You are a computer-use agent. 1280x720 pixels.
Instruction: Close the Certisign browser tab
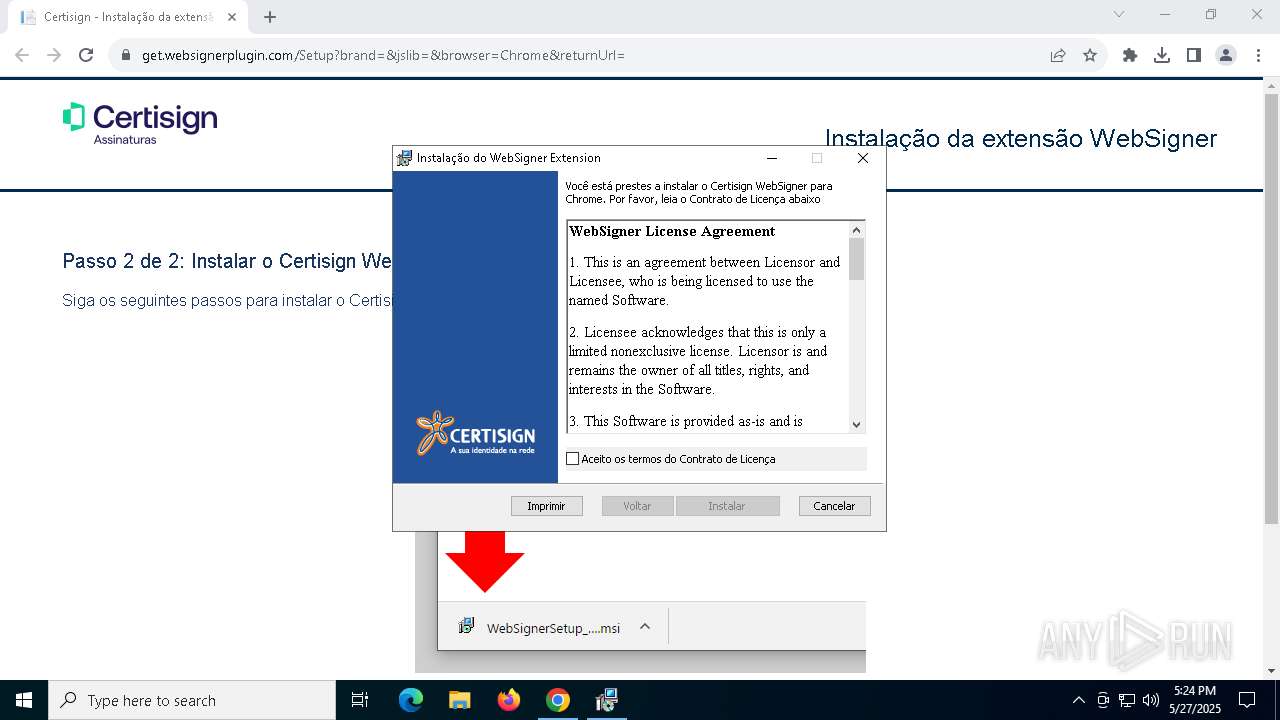[x=232, y=17]
